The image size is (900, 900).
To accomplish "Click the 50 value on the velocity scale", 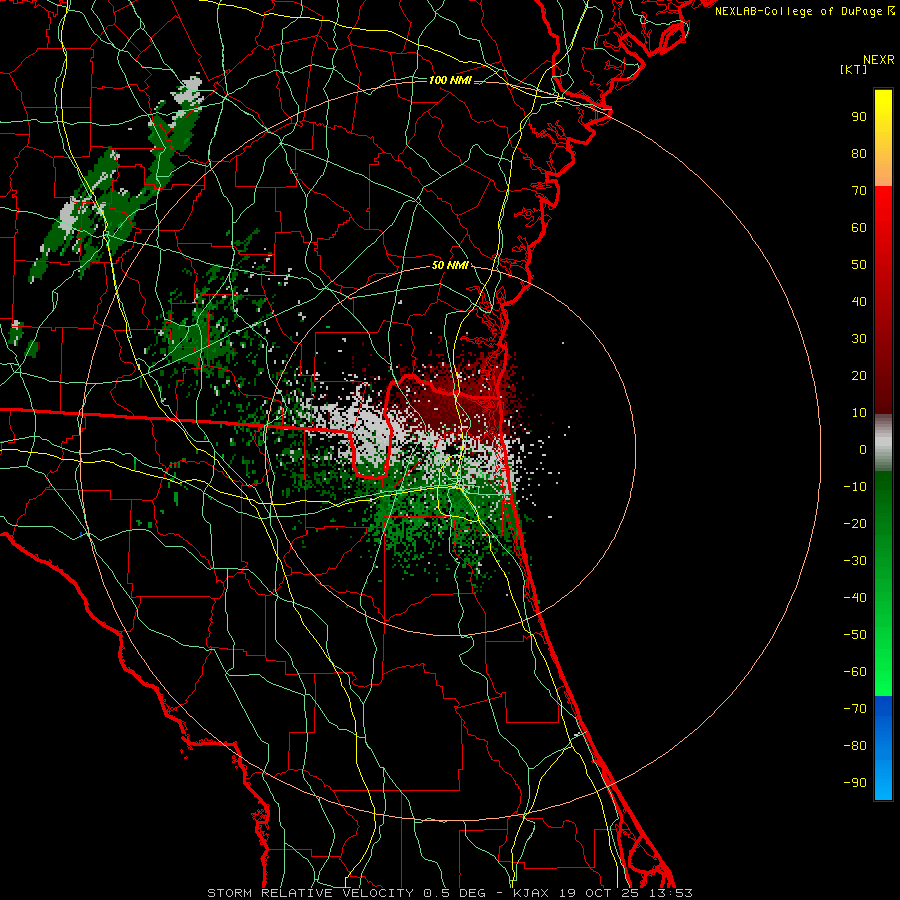I will click(859, 265).
